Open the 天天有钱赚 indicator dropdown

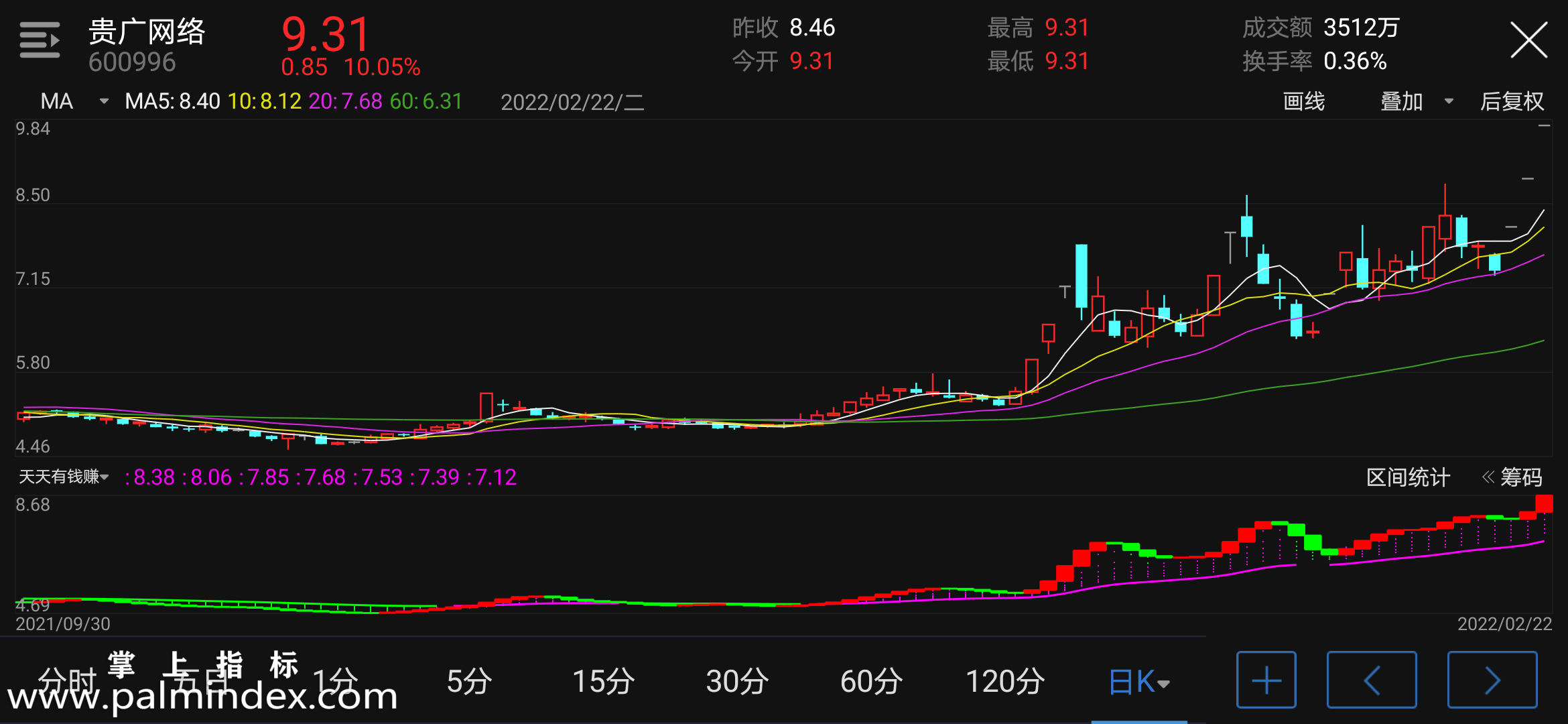point(64,477)
